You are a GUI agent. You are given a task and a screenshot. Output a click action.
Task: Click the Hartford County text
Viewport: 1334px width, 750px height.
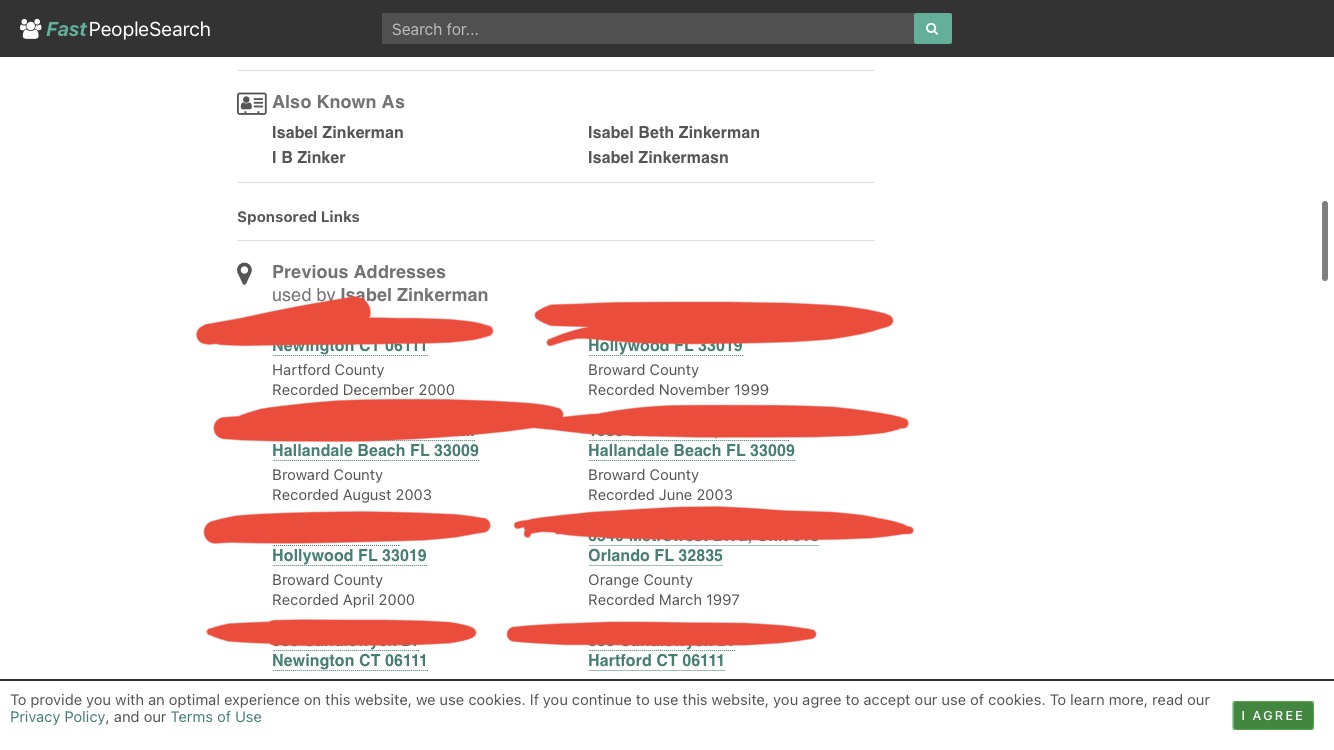[328, 370]
